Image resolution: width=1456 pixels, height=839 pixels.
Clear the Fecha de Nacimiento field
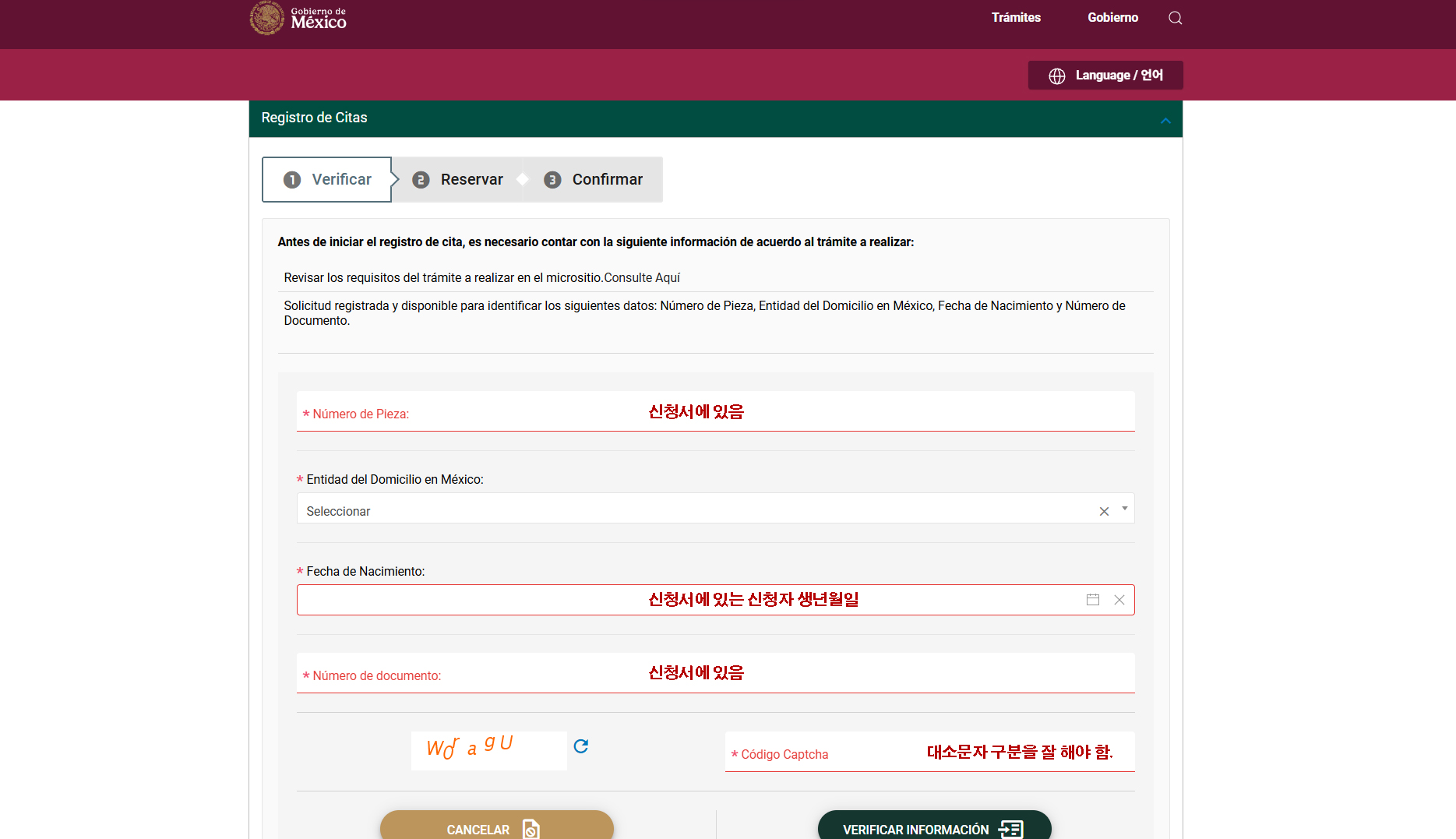coord(1119,599)
